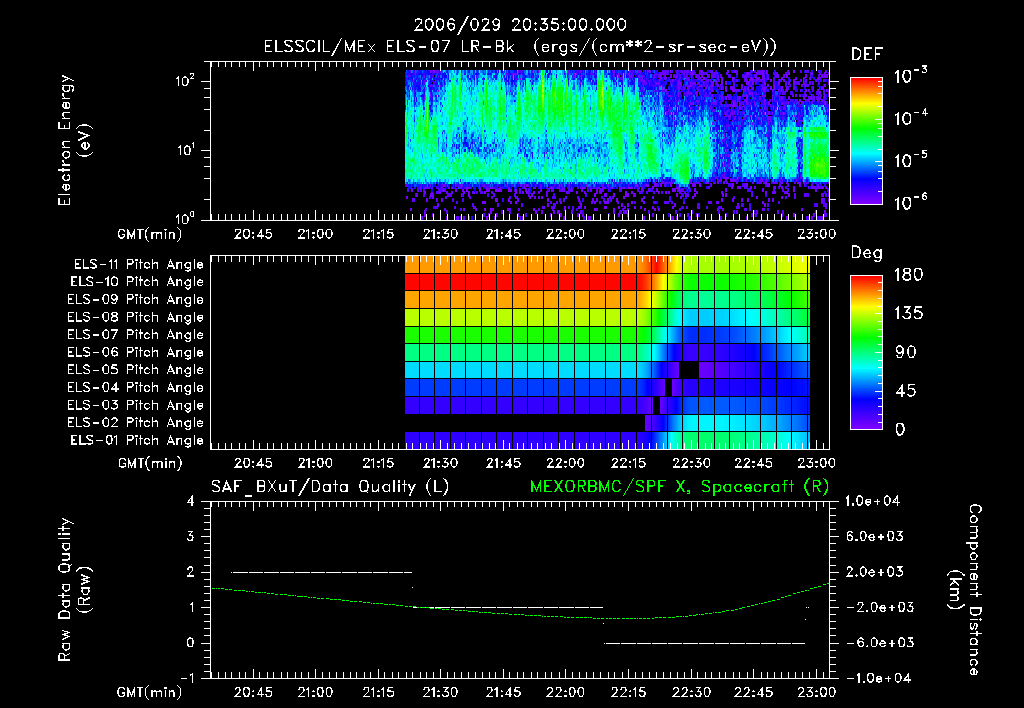1024x708 pixels.
Task: Select the ELS-04 Pitch Angle row label
Action: click(x=136, y=387)
